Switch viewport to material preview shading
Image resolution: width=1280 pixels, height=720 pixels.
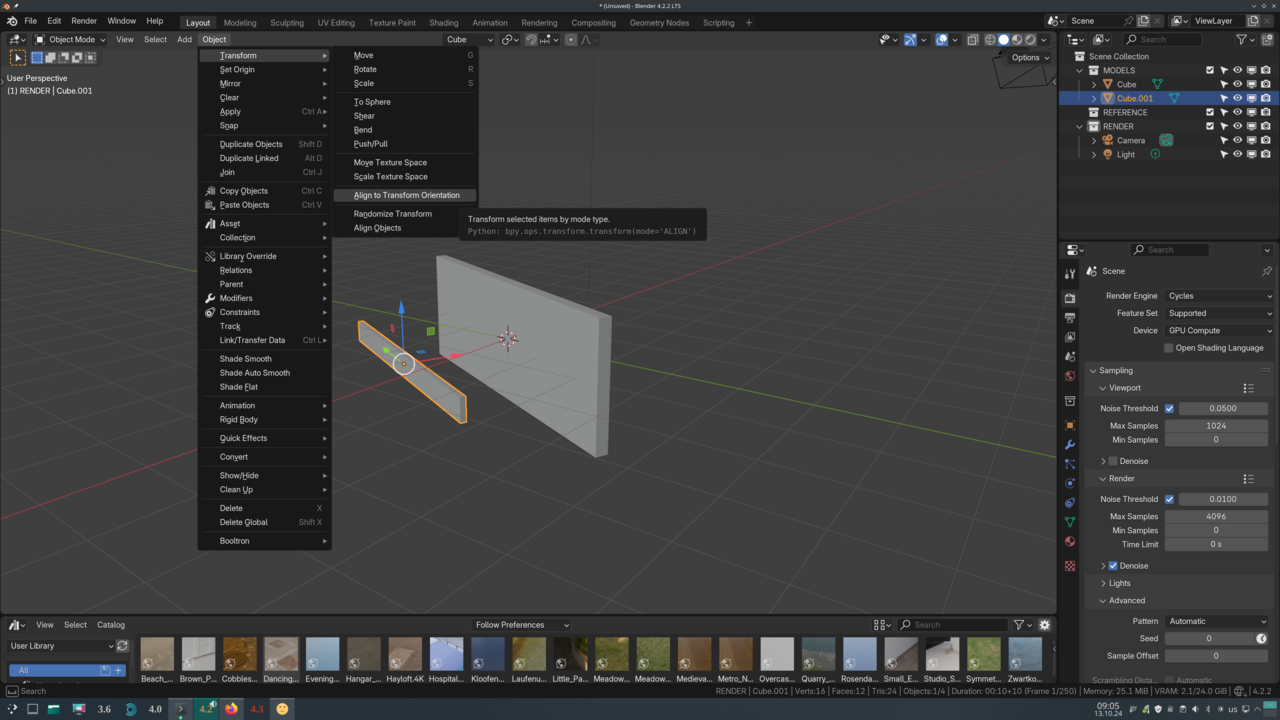coord(1018,40)
